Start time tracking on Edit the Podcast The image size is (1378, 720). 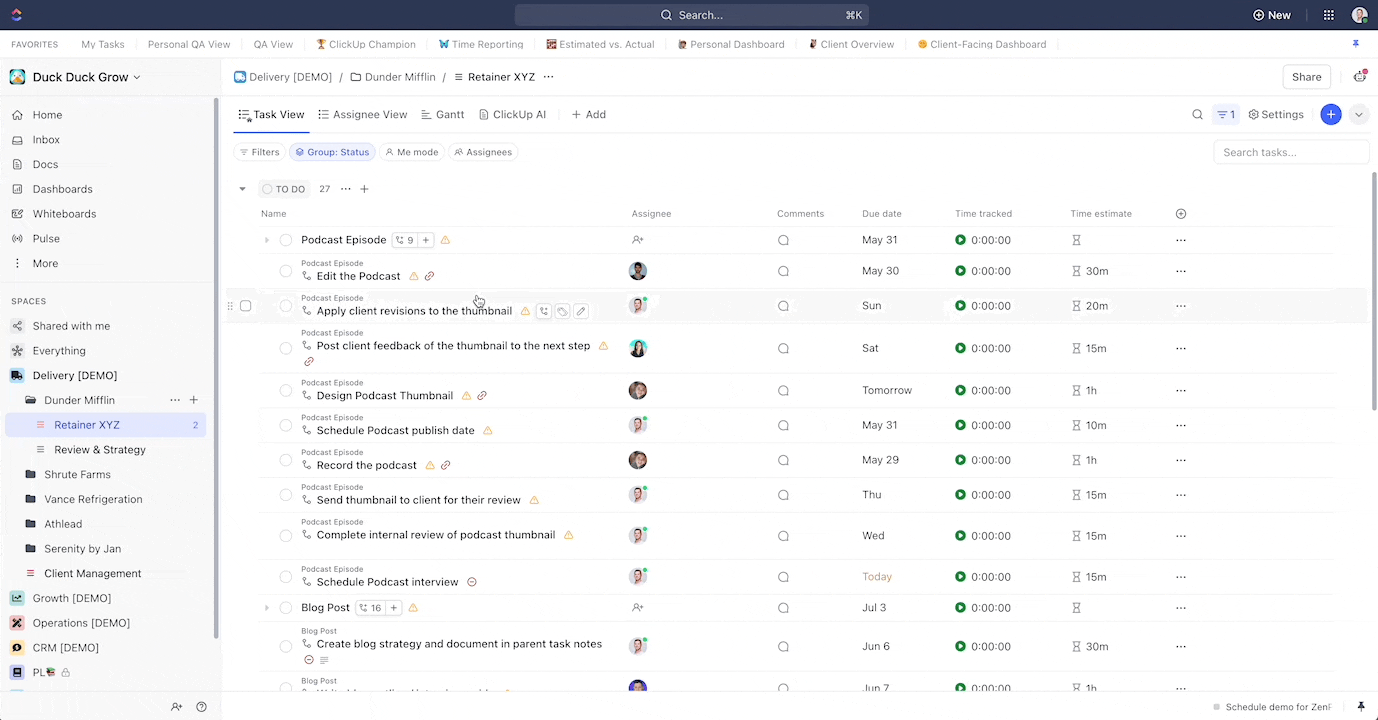[960, 271]
